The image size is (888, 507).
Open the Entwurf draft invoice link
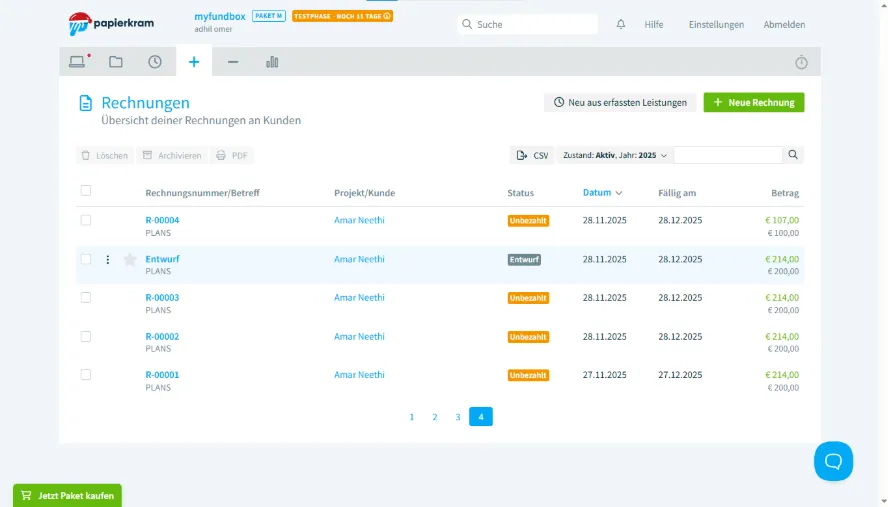pyautogui.click(x=162, y=259)
